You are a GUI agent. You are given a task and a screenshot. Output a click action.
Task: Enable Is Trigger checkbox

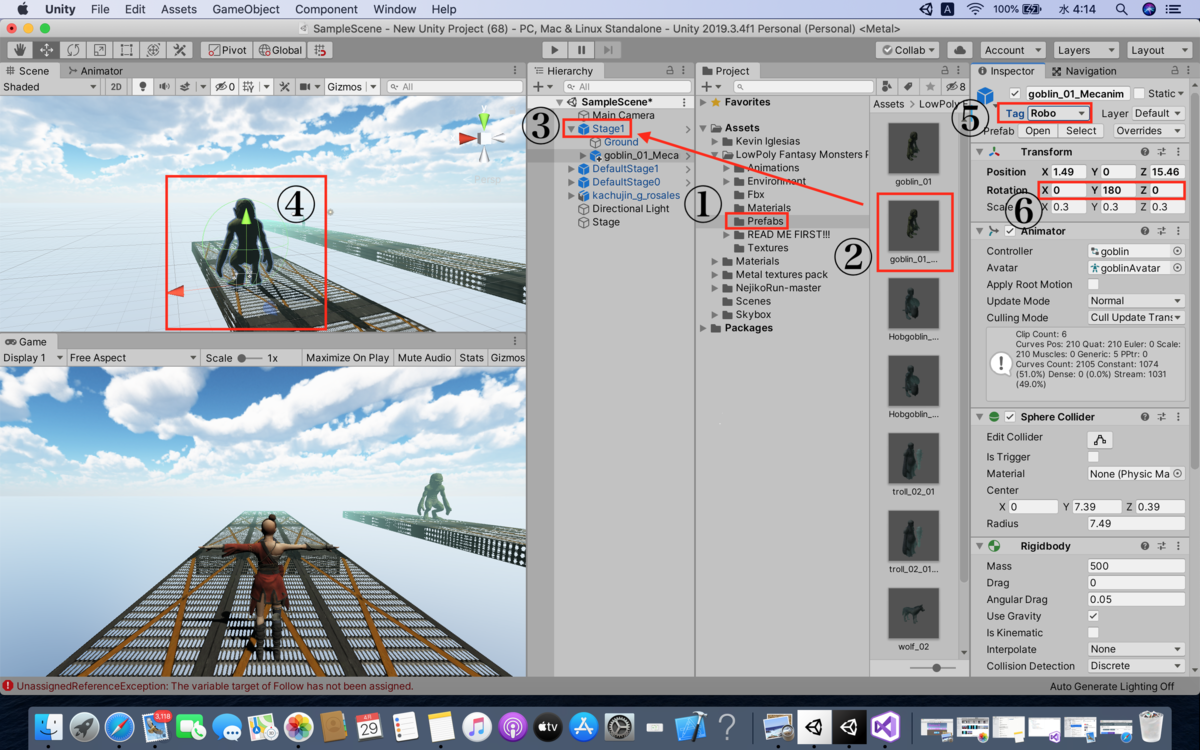coord(1094,457)
